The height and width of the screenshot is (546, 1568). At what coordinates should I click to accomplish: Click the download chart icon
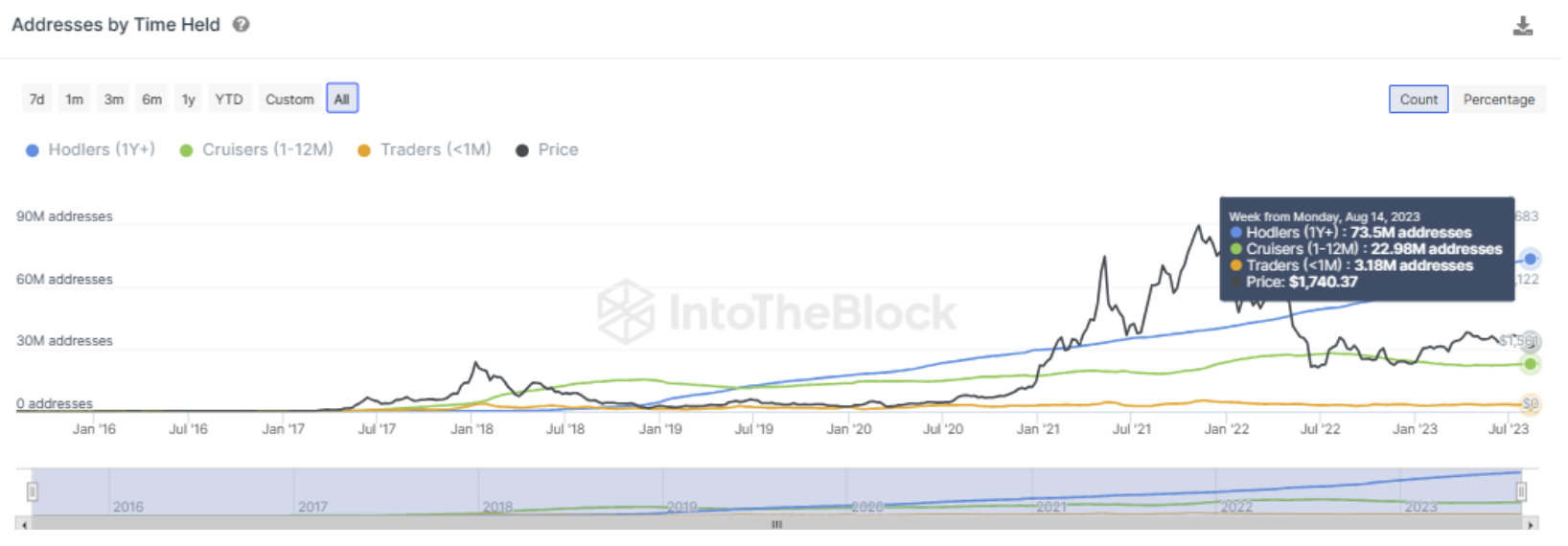(1522, 26)
